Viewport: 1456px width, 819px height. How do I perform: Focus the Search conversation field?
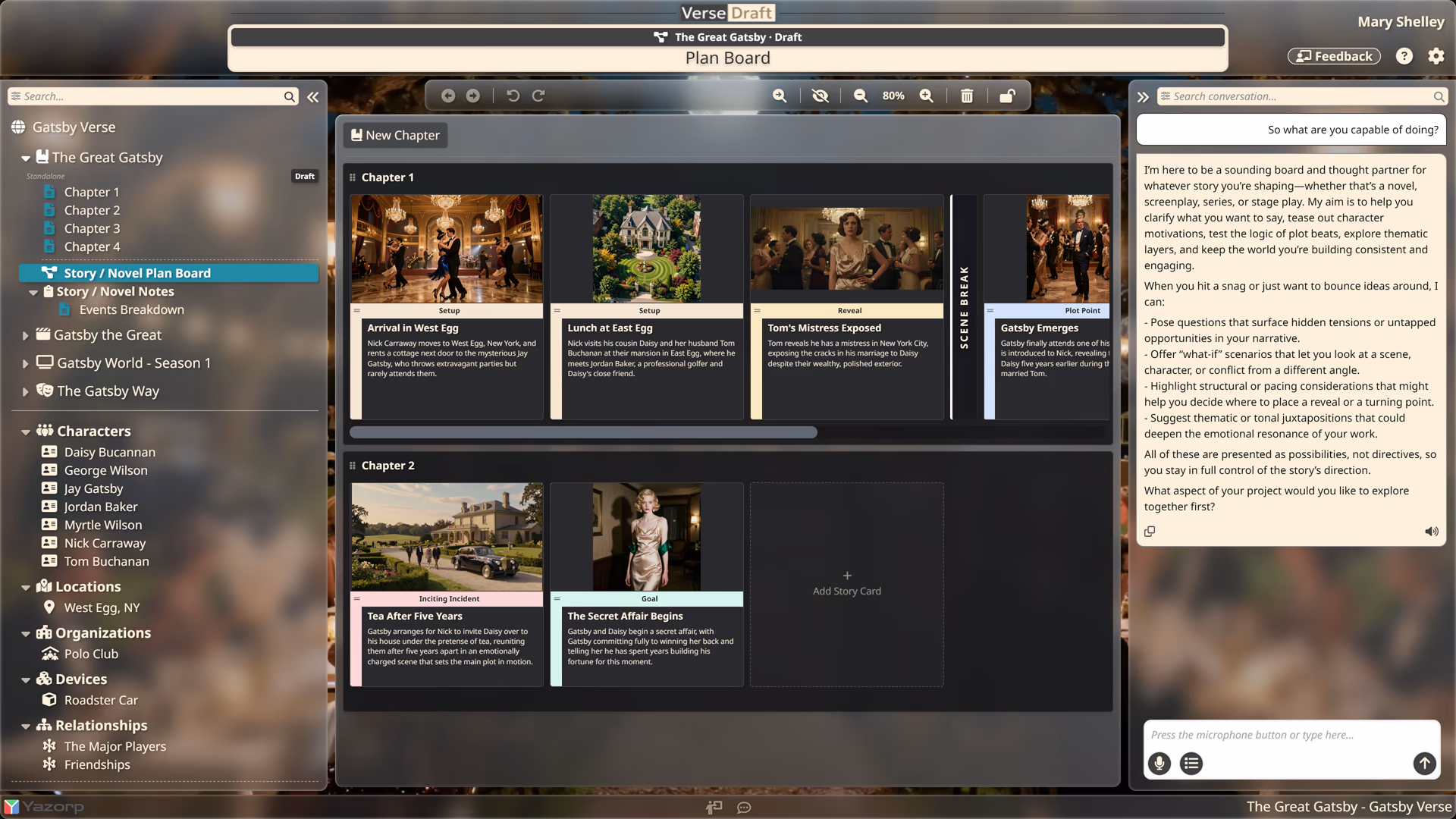coord(1302,96)
